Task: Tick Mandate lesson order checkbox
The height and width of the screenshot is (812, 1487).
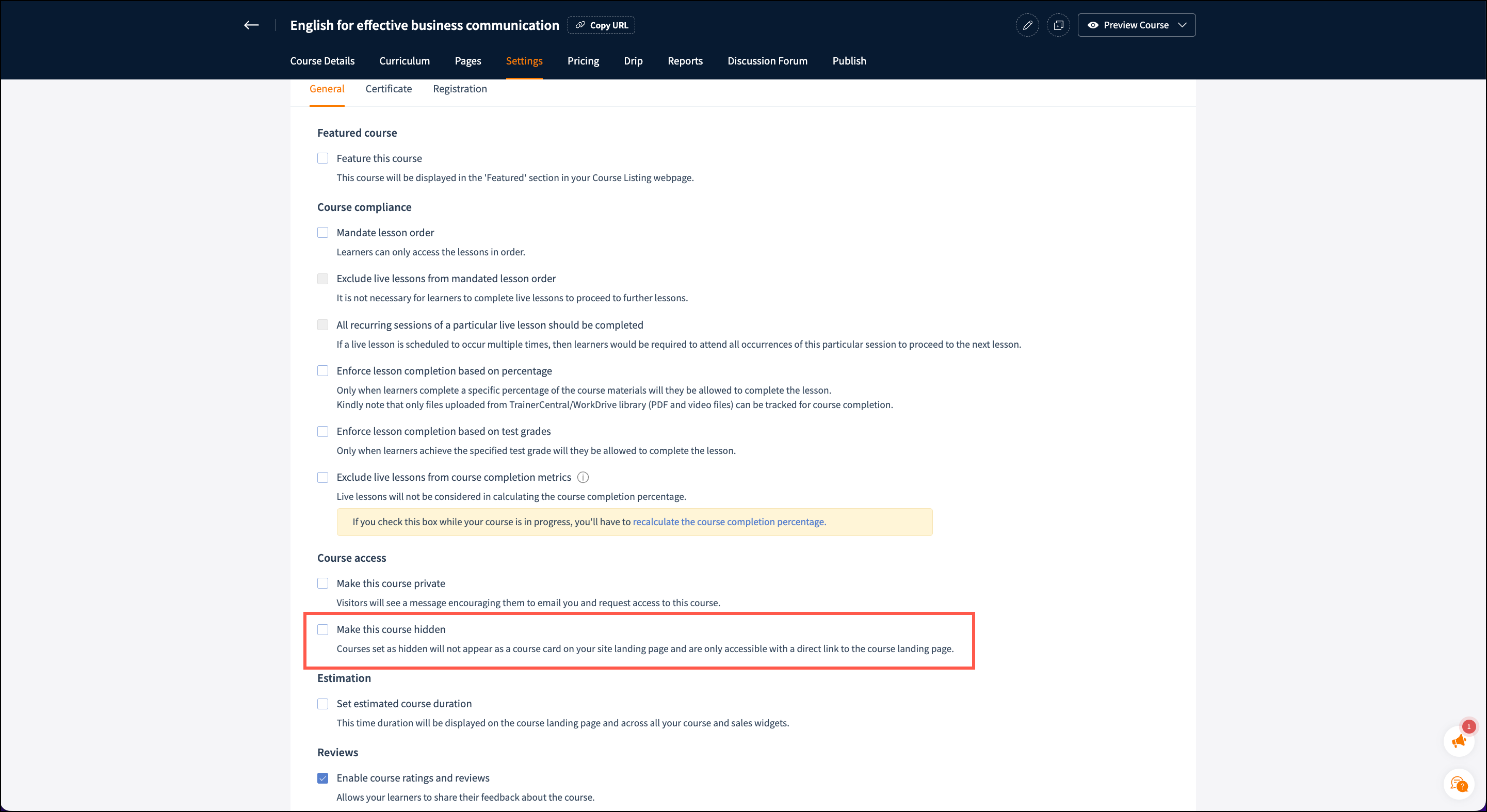Action: pyautogui.click(x=322, y=233)
